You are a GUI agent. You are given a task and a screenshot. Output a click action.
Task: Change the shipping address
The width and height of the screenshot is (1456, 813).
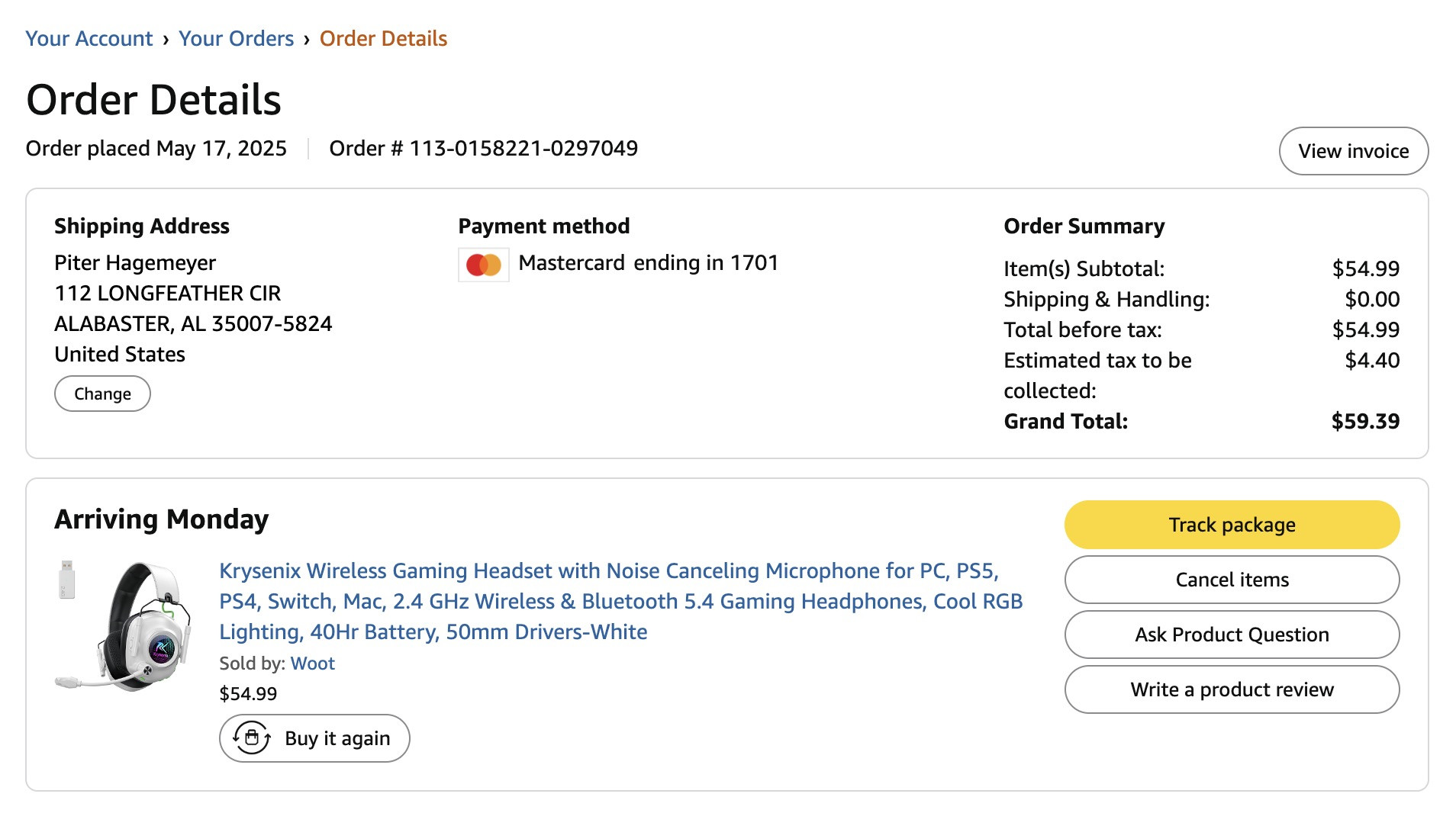[x=102, y=394]
